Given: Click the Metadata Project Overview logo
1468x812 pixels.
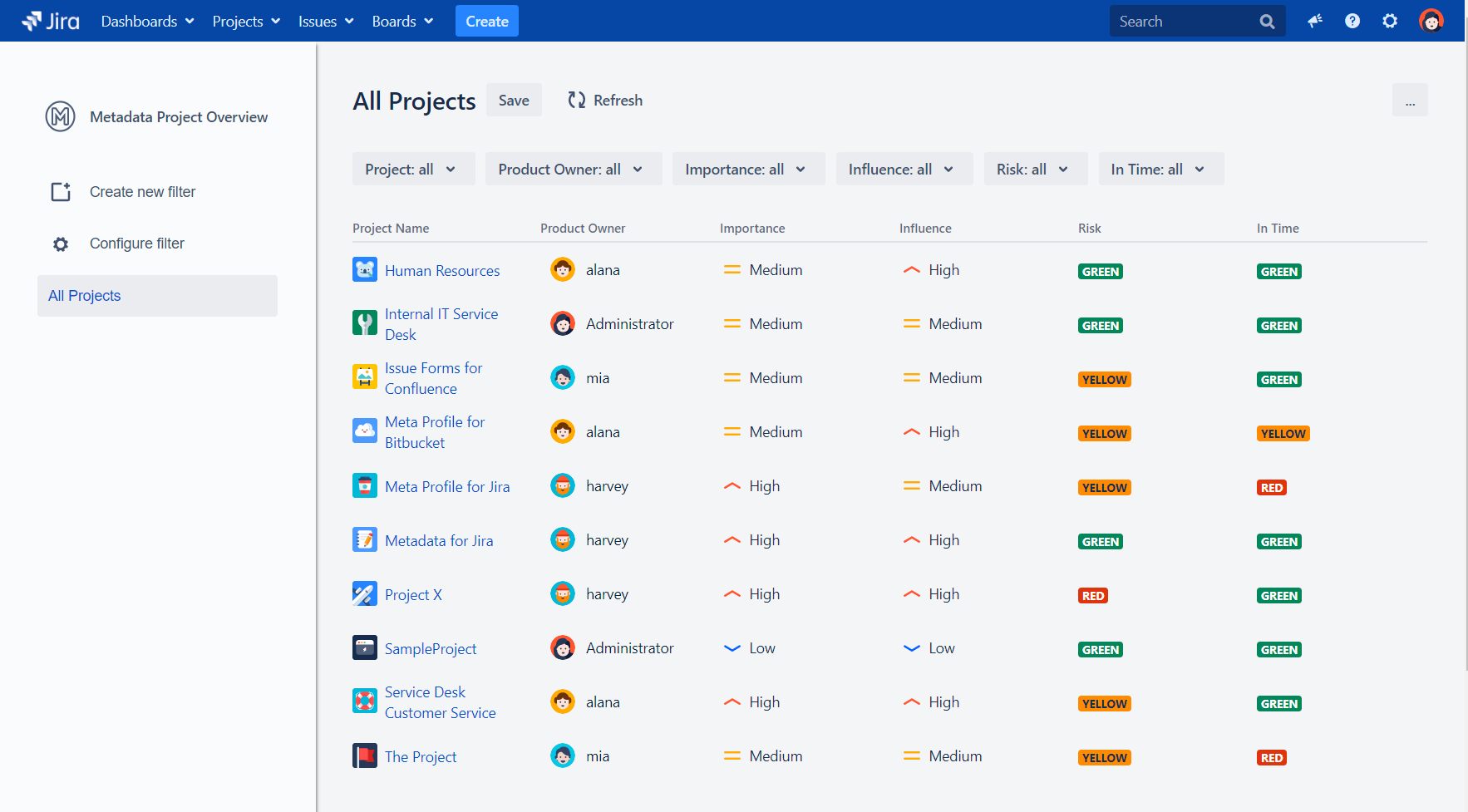Looking at the screenshot, I should click(x=60, y=116).
